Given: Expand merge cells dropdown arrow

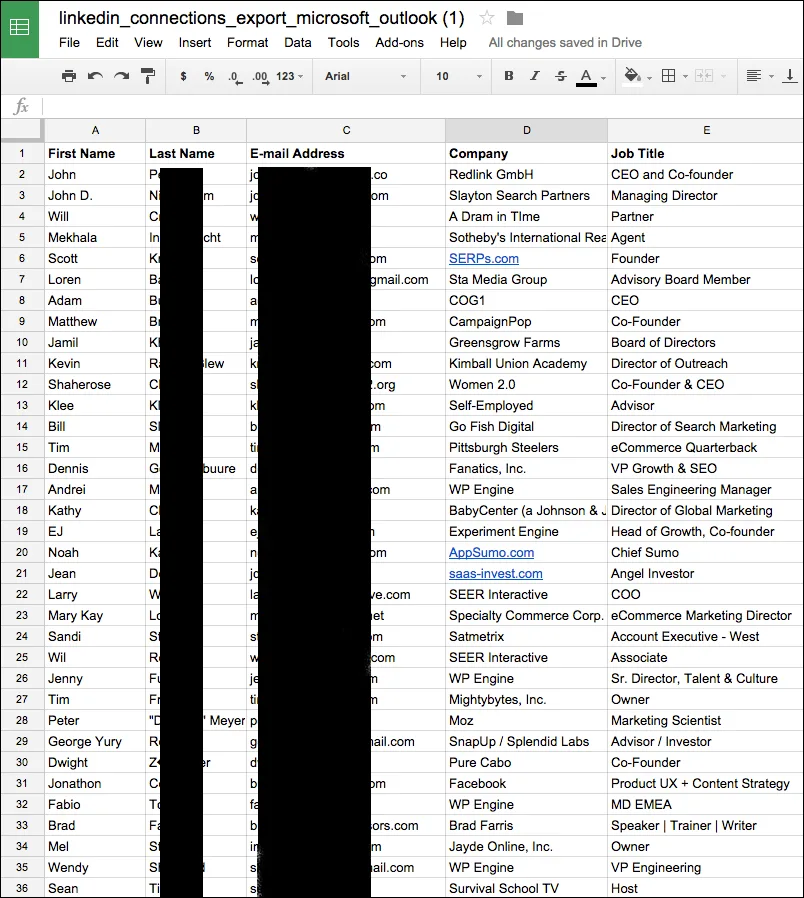Looking at the screenshot, I should click(723, 77).
